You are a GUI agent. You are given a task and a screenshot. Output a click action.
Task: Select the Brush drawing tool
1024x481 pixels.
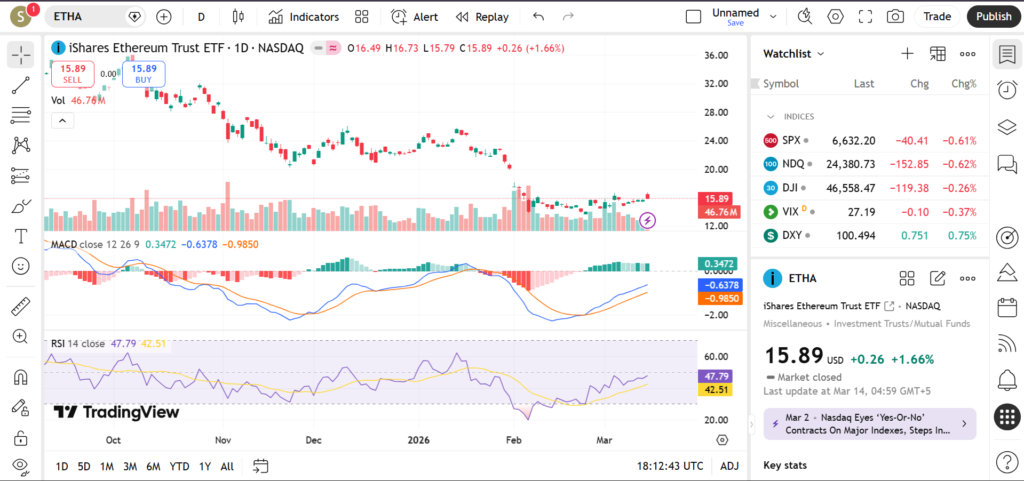pyautogui.click(x=20, y=206)
